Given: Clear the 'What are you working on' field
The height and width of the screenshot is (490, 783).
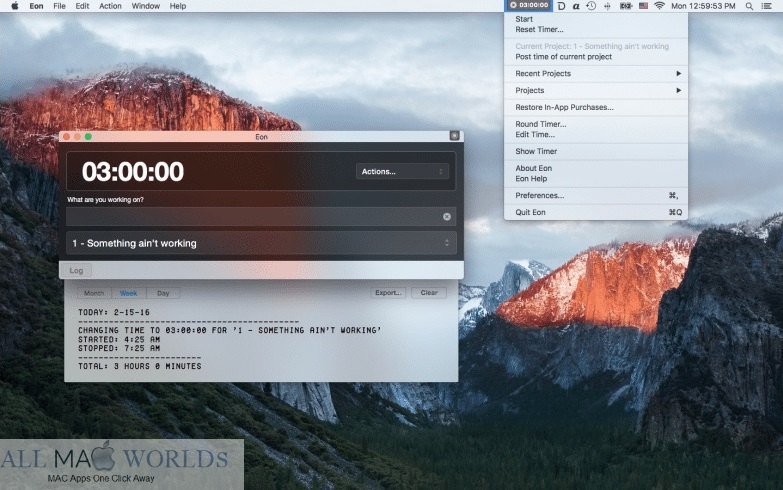Looking at the screenshot, I should (x=447, y=217).
